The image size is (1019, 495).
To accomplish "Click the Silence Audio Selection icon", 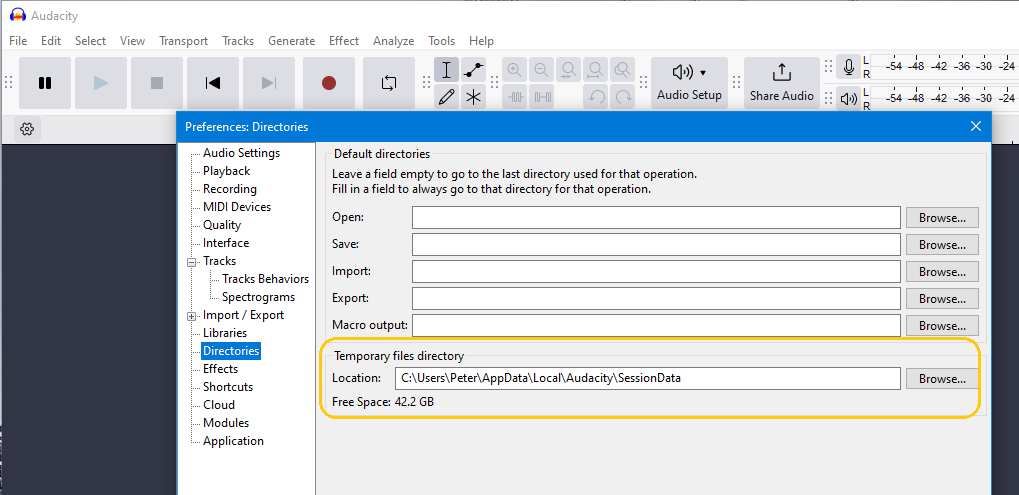I will tap(541, 97).
